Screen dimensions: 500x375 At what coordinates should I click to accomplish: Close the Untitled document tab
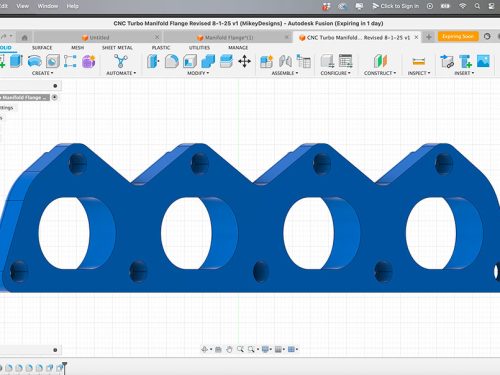(157, 37)
